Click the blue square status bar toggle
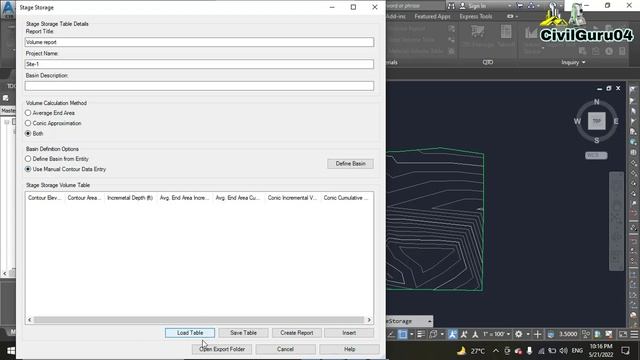The height and width of the screenshot is (360, 640). tap(402, 334)
